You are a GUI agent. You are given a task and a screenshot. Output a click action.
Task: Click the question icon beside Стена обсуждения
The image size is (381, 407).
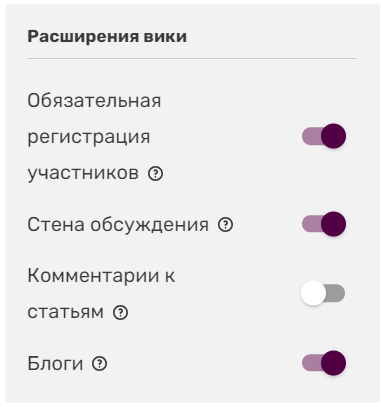[226, 225]
